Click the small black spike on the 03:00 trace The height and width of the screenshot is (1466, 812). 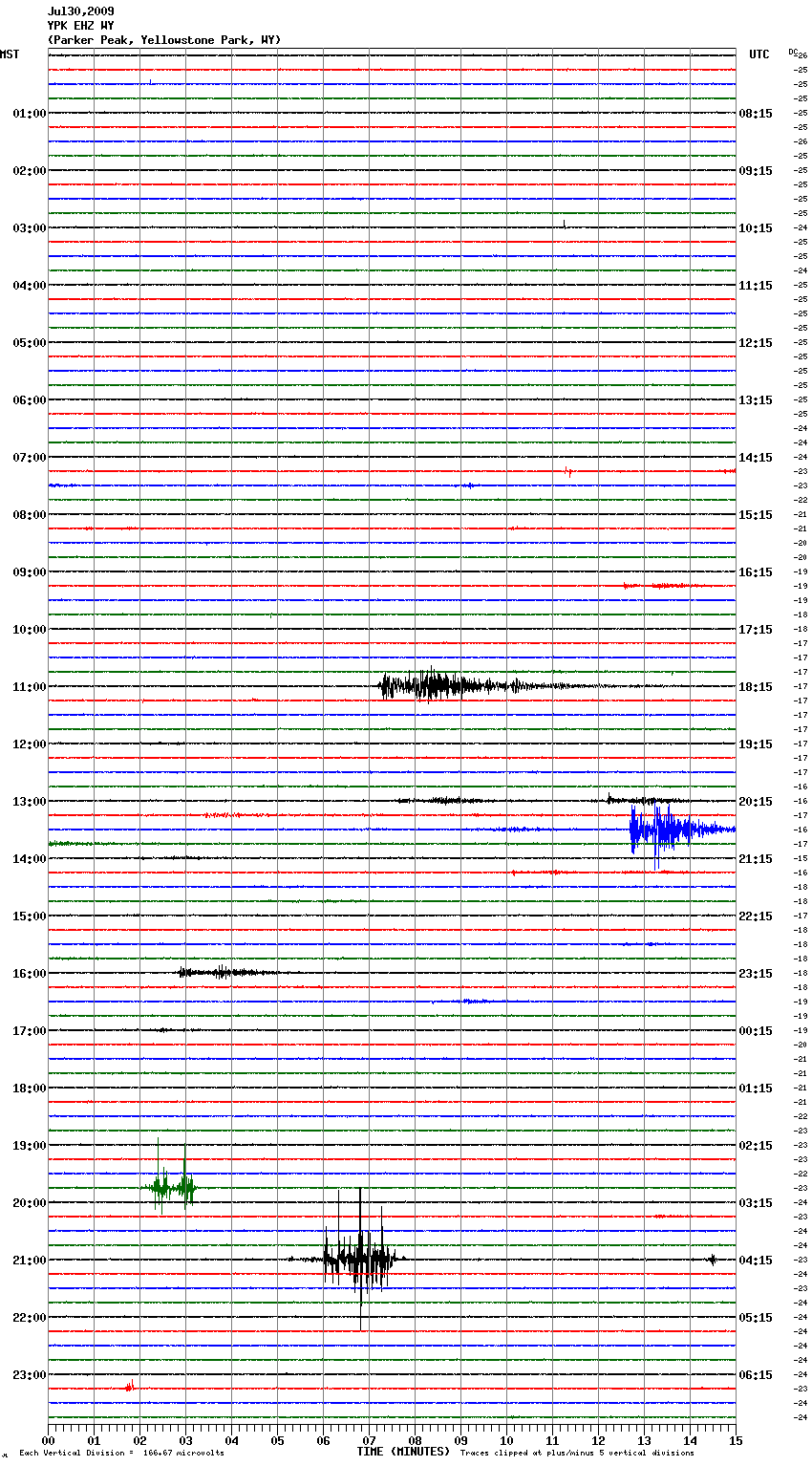pos(565,225)
